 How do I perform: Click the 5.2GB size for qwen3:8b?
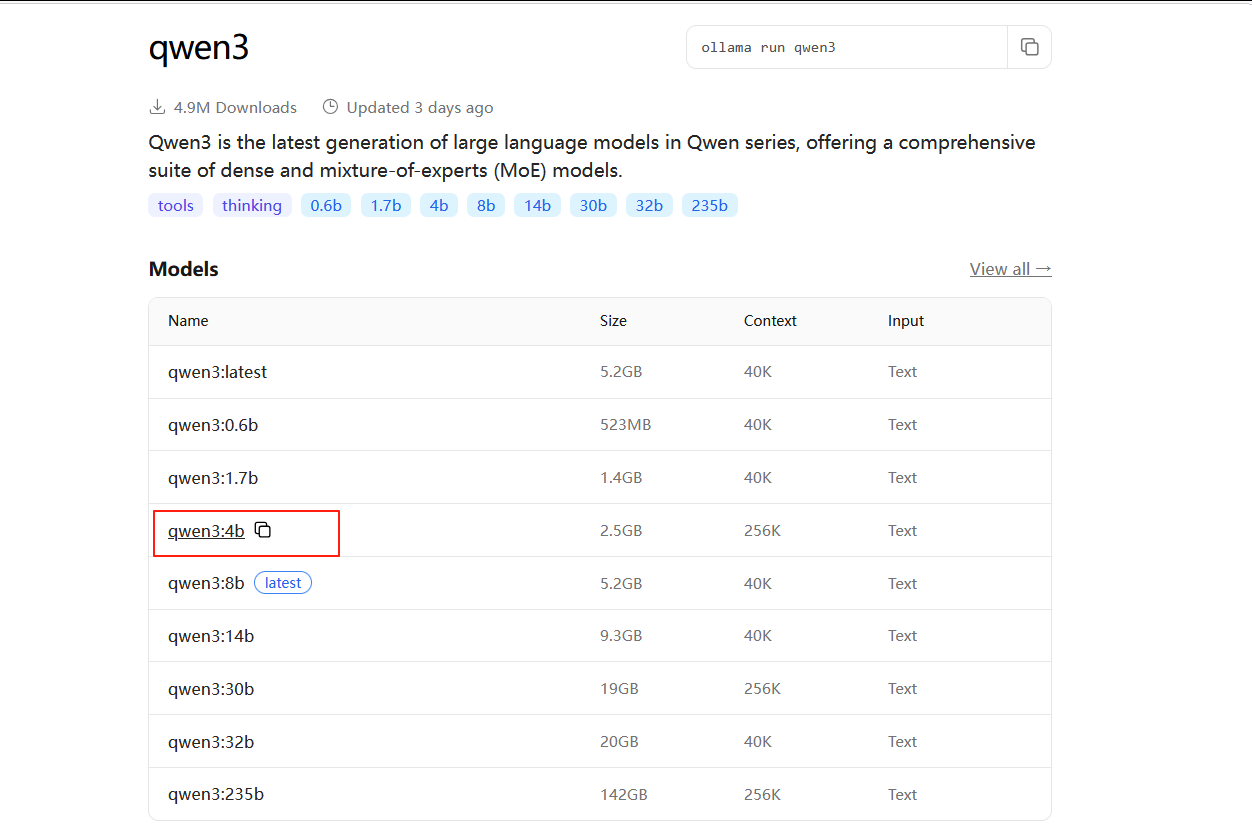621,583
